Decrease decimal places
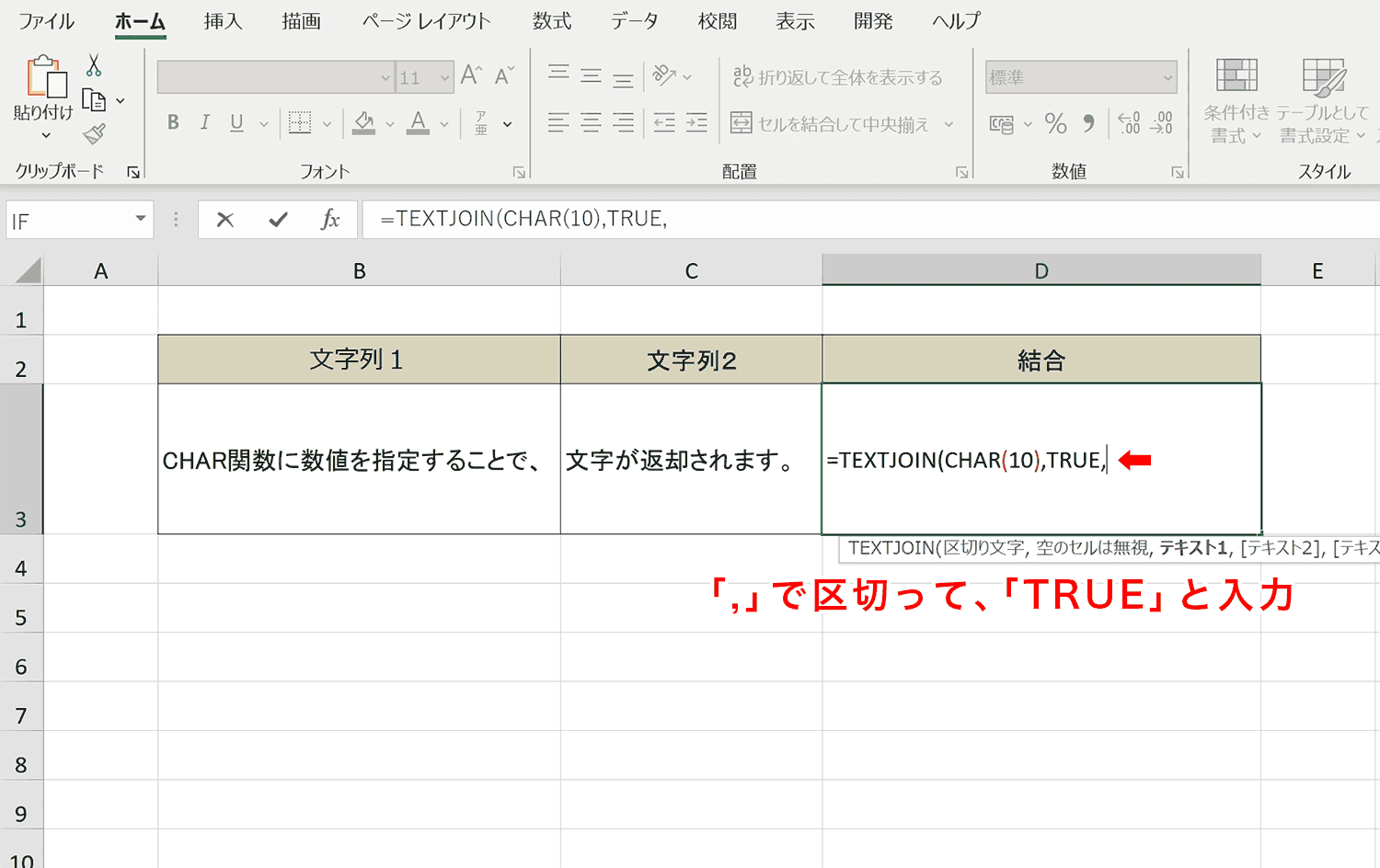 tap(1163, 123)
